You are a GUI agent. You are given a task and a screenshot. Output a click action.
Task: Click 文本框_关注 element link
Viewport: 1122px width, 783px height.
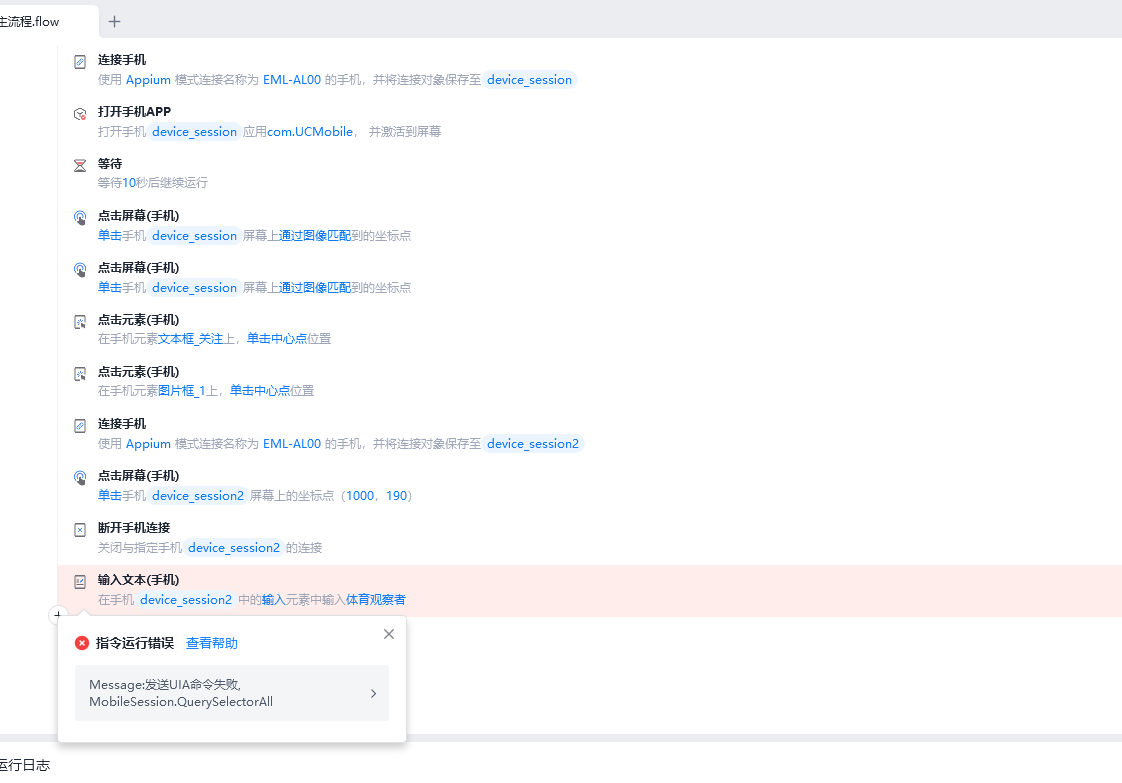coord(191,339)
